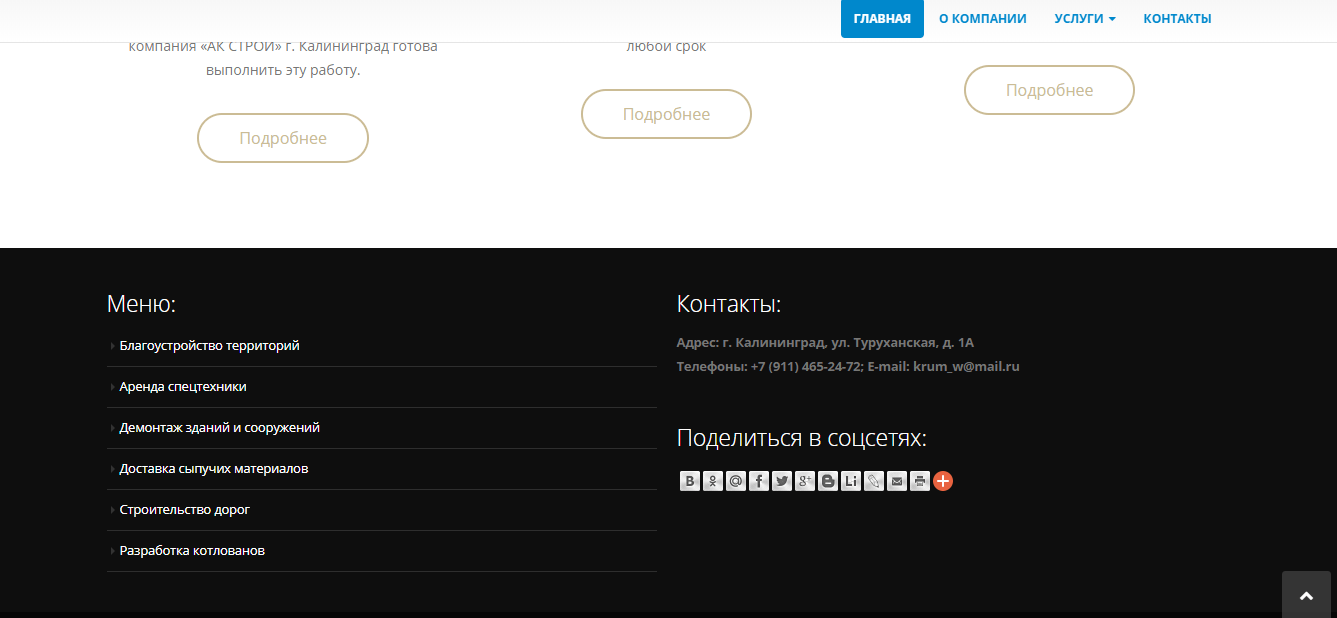The width and height of the screenshot is (1337, 618).
Task: Open the Главная nav tab
Action: tap(882, 19)
